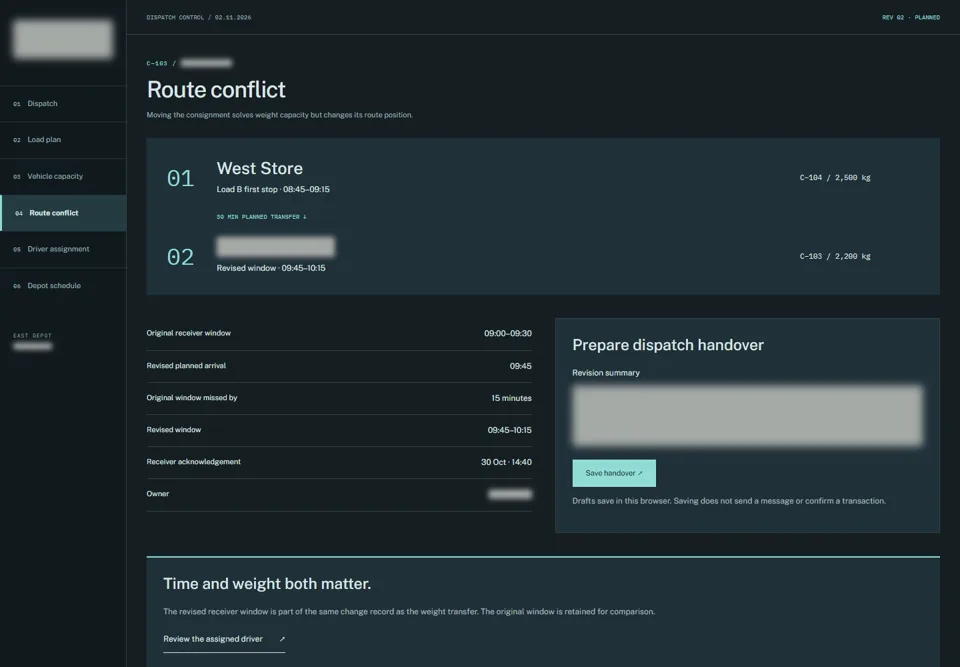The width and height of the screenshot is (960, 667).
Task: Click the DISPATCH CONTROL / 02.11.2026 header
Action: [x=198, y=17]
